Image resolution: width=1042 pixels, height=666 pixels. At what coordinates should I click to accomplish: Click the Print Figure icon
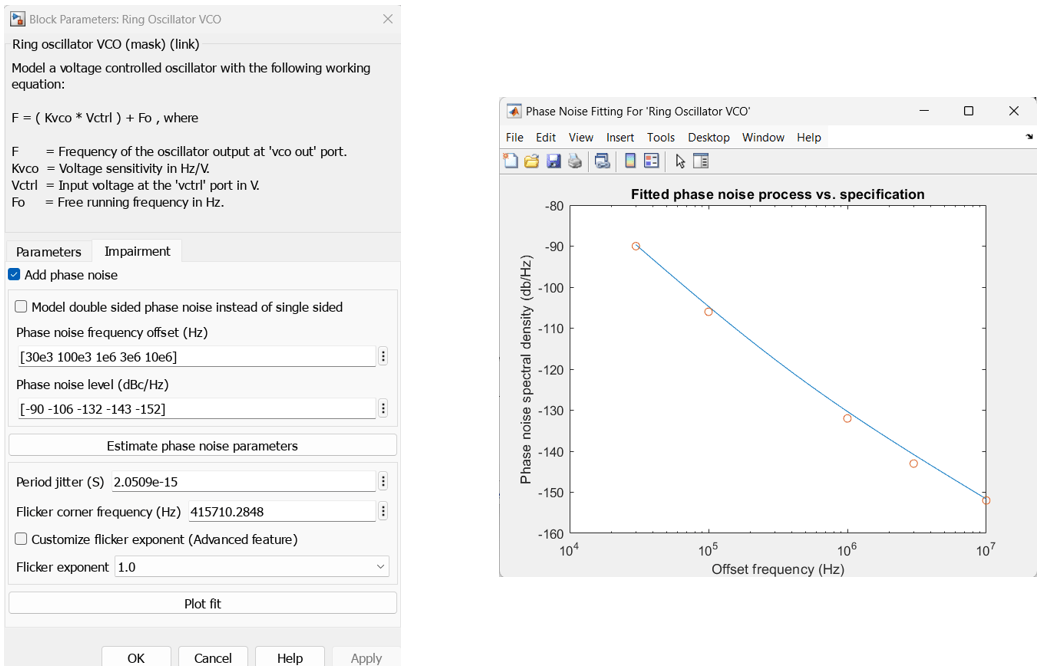click(x=574, y=161)
